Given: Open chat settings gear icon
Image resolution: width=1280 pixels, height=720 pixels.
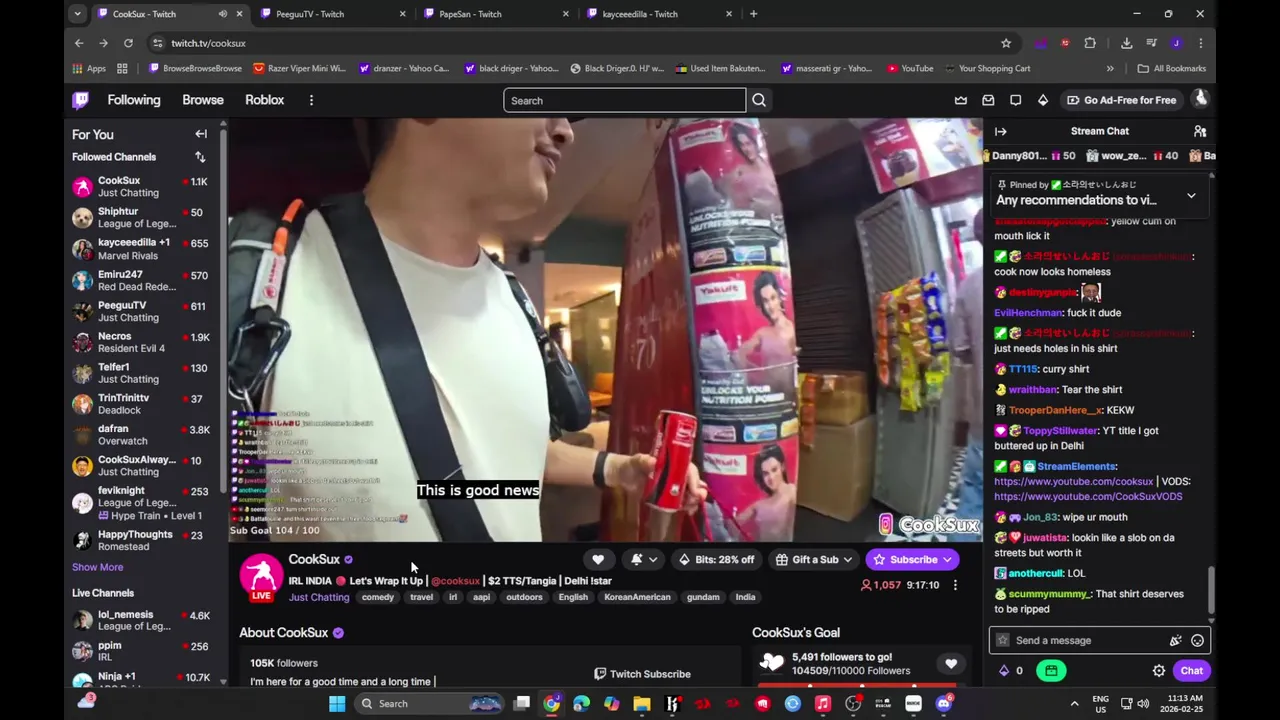Looking at the screenshot, I should tap(1159, 671).
